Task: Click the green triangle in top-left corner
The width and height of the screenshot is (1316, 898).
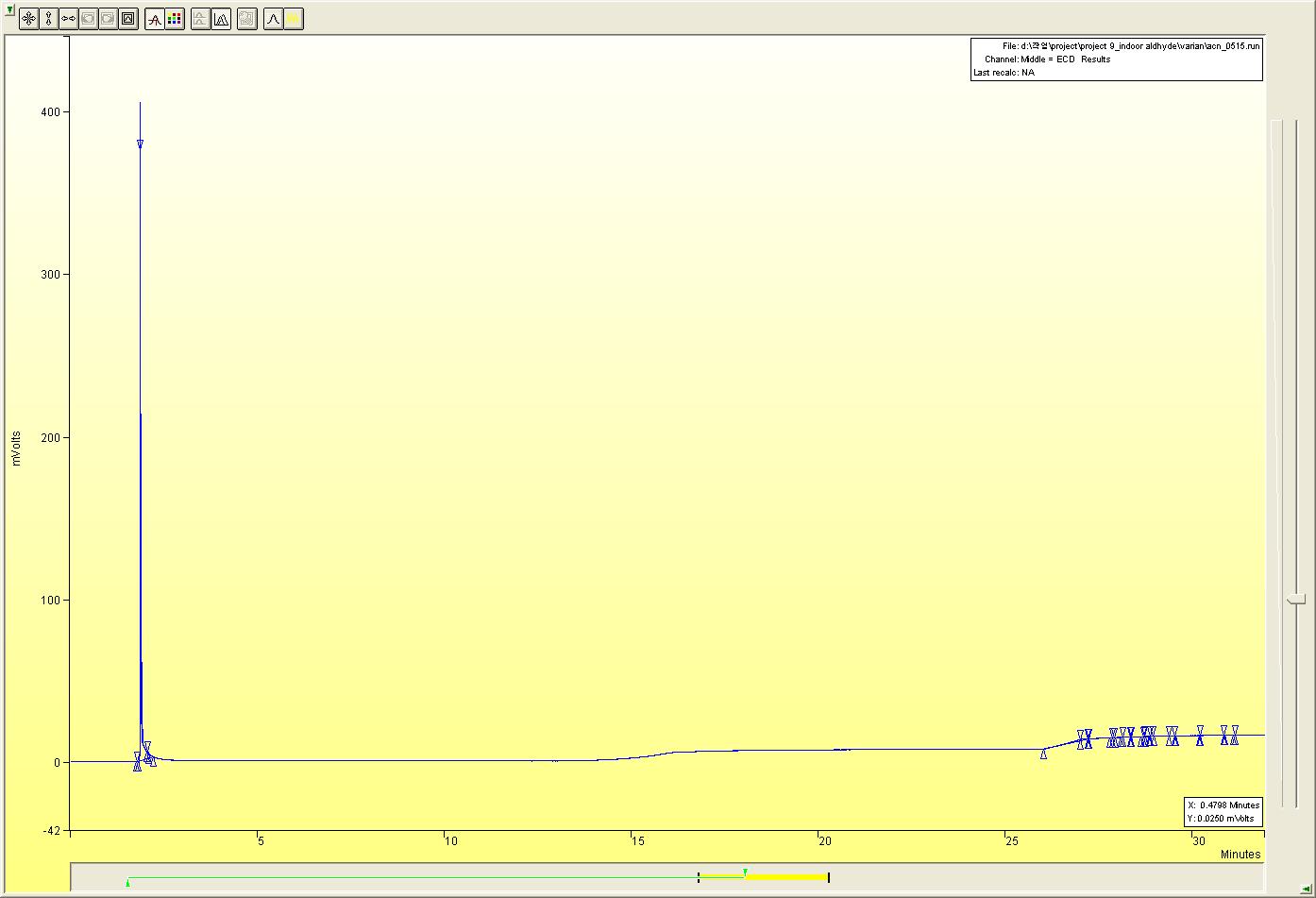Action: pyautogui.click(x=9, y=8)
